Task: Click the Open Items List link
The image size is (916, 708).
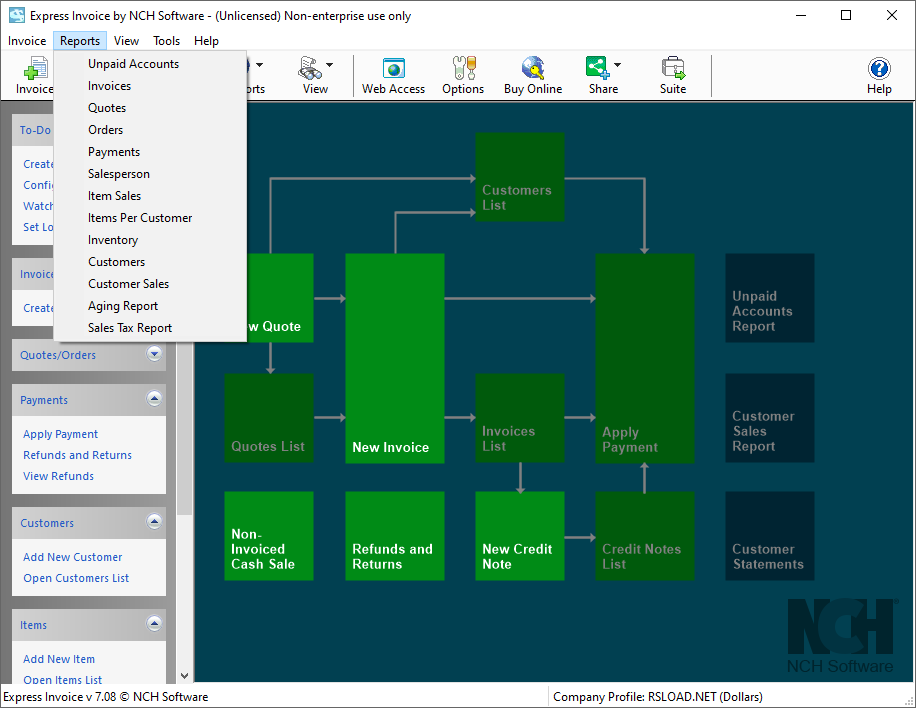Action: point(63,679)
